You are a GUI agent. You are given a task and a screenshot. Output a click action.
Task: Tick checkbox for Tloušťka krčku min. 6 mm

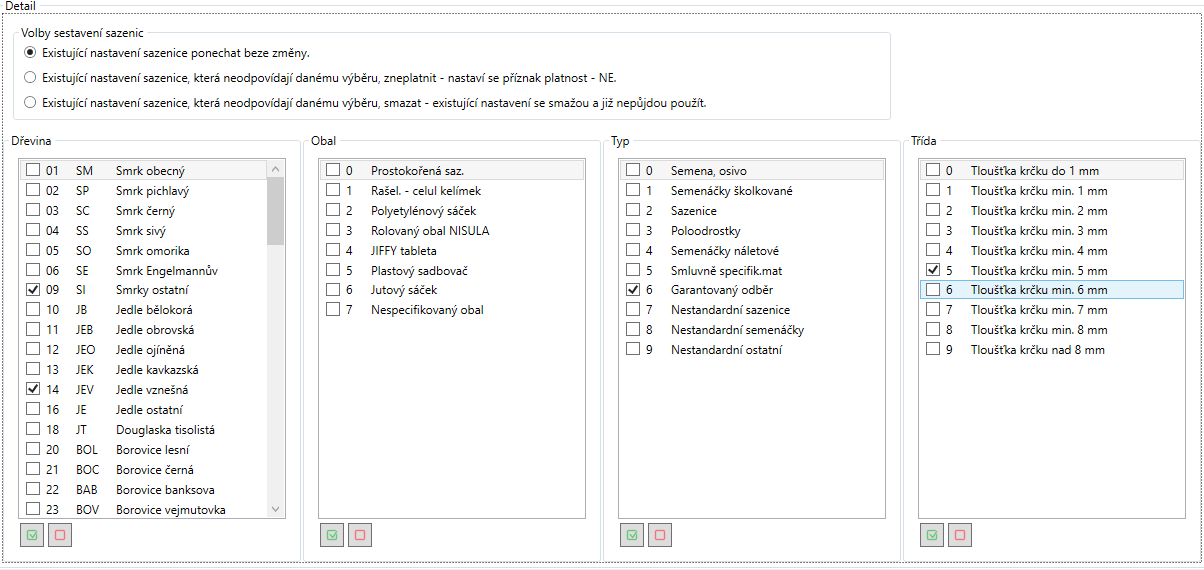pos(933,290)
